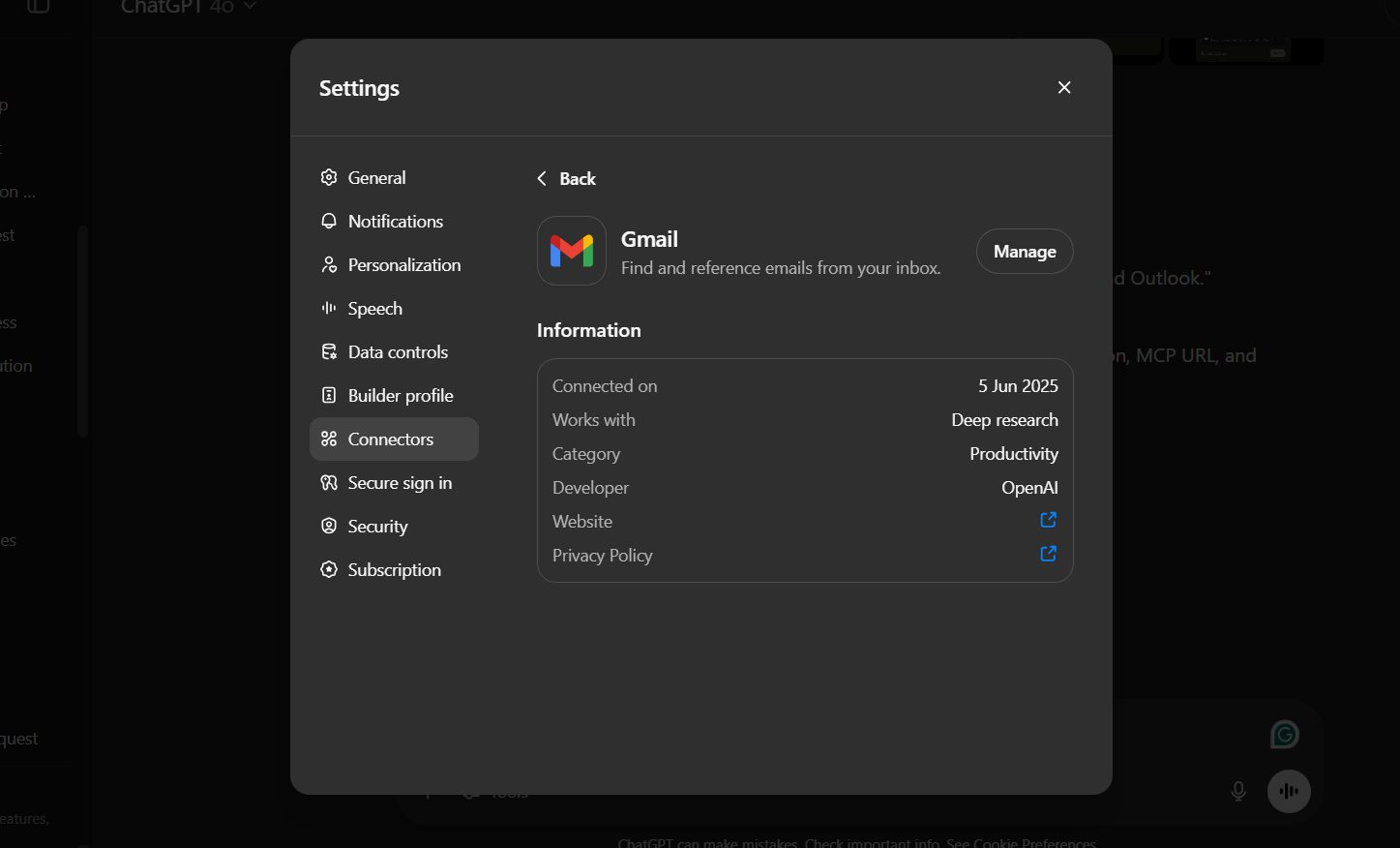Viewport: 1400px width, 848px height.
Task: Switch to the Personalization tab
Action: [394, 265]
